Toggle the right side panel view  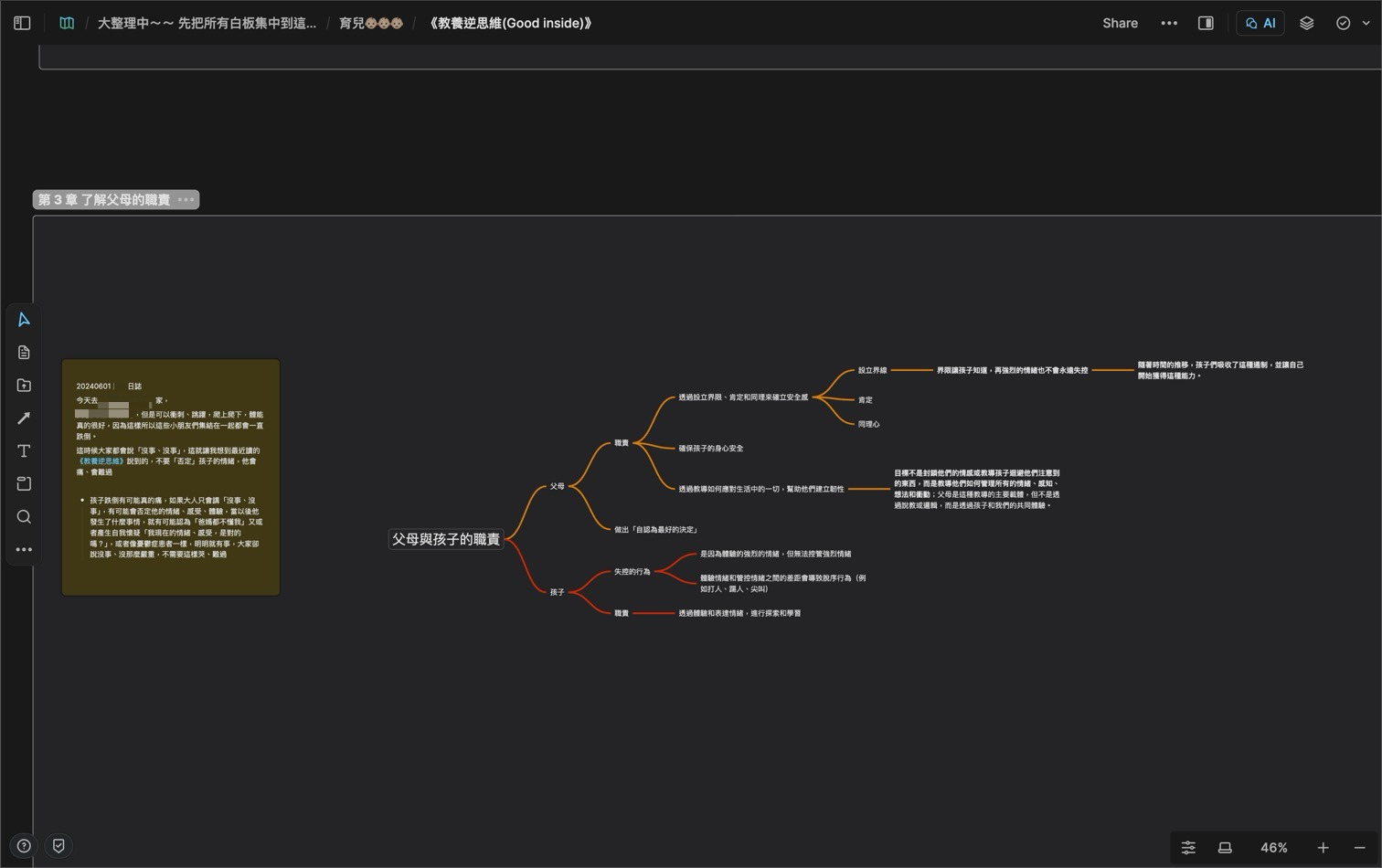[x=1206, y=23]
